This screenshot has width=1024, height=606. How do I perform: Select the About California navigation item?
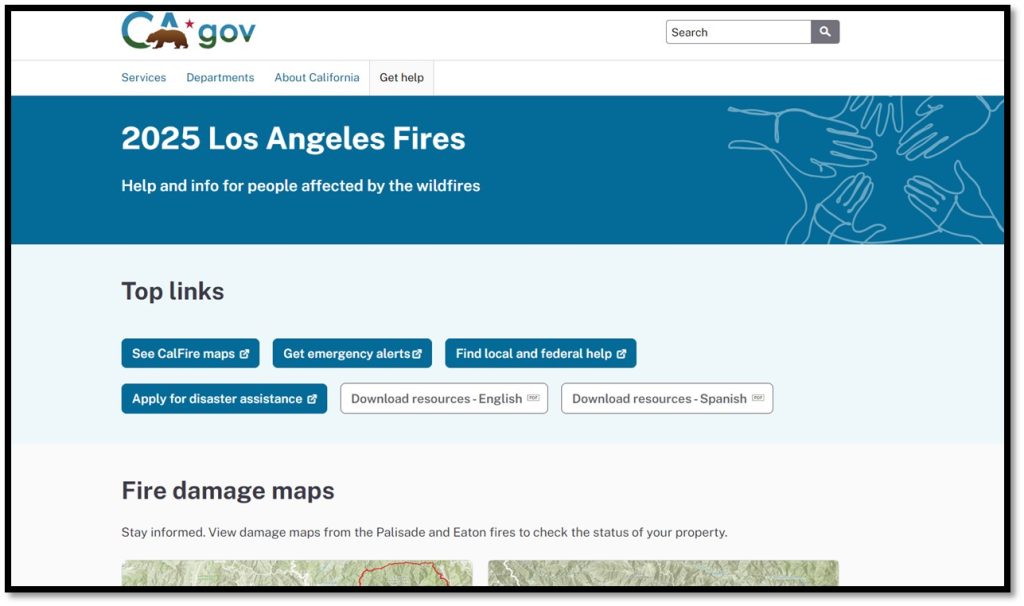pos(316,77)
